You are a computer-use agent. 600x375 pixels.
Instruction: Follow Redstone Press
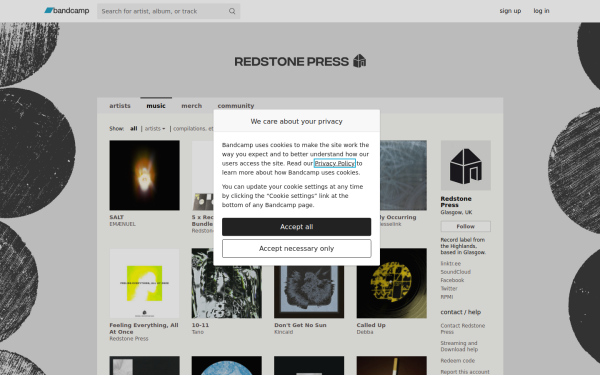(465, 227)
